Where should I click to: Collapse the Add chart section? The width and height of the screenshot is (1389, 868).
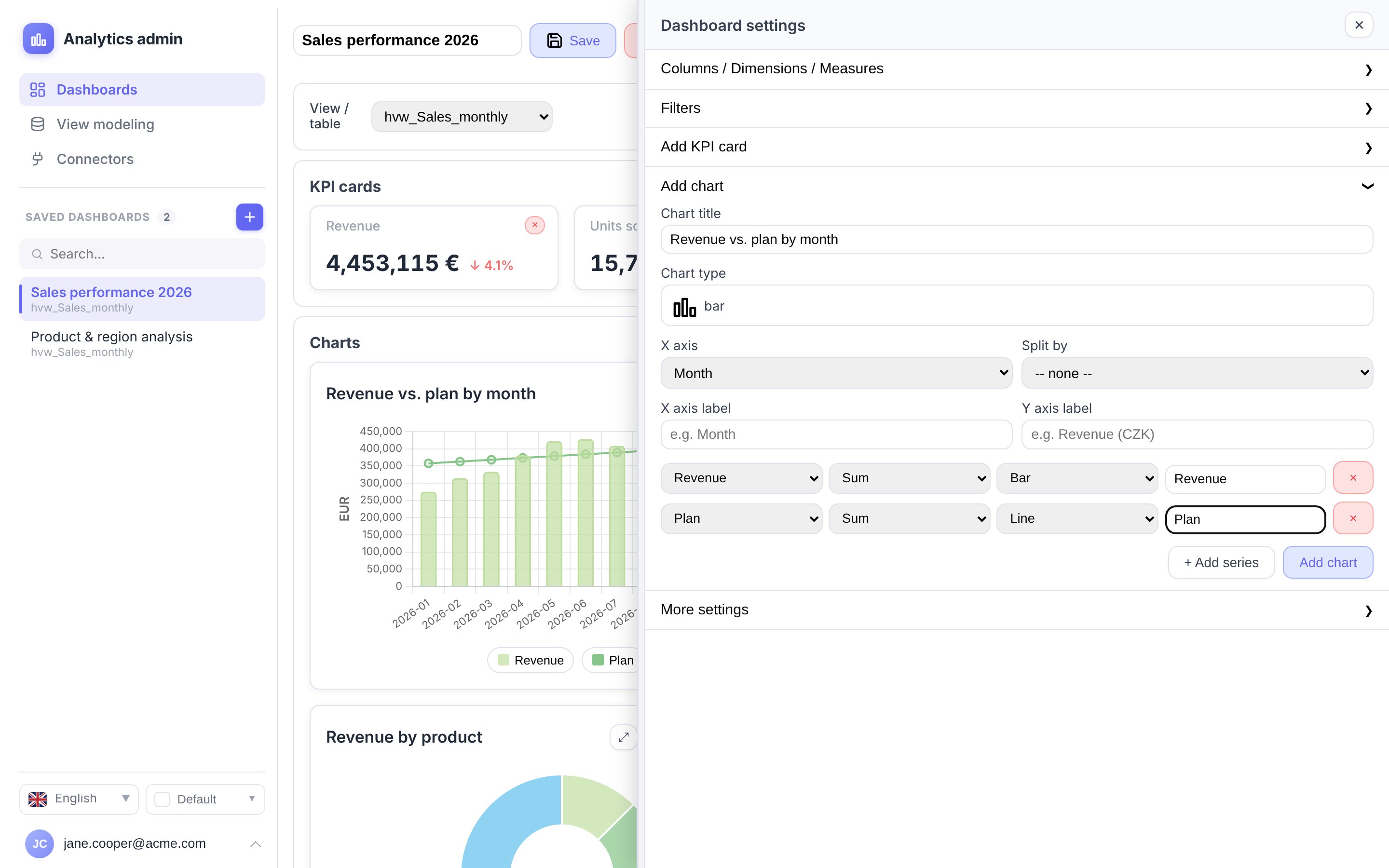pos(1017,186)
